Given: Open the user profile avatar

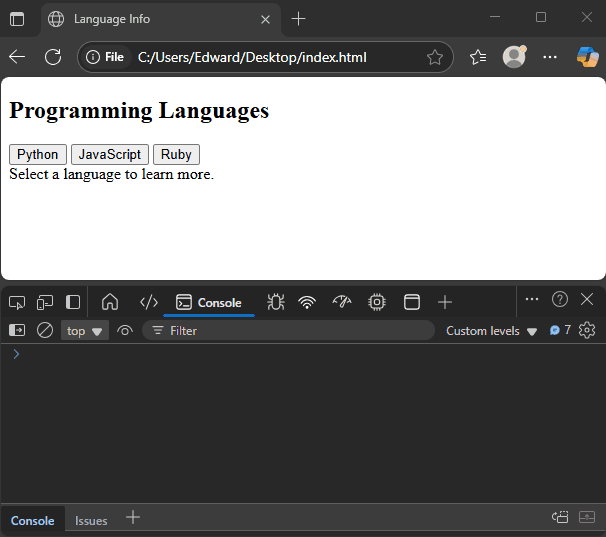Looking at the screenshot, I should tap(514, 56).
